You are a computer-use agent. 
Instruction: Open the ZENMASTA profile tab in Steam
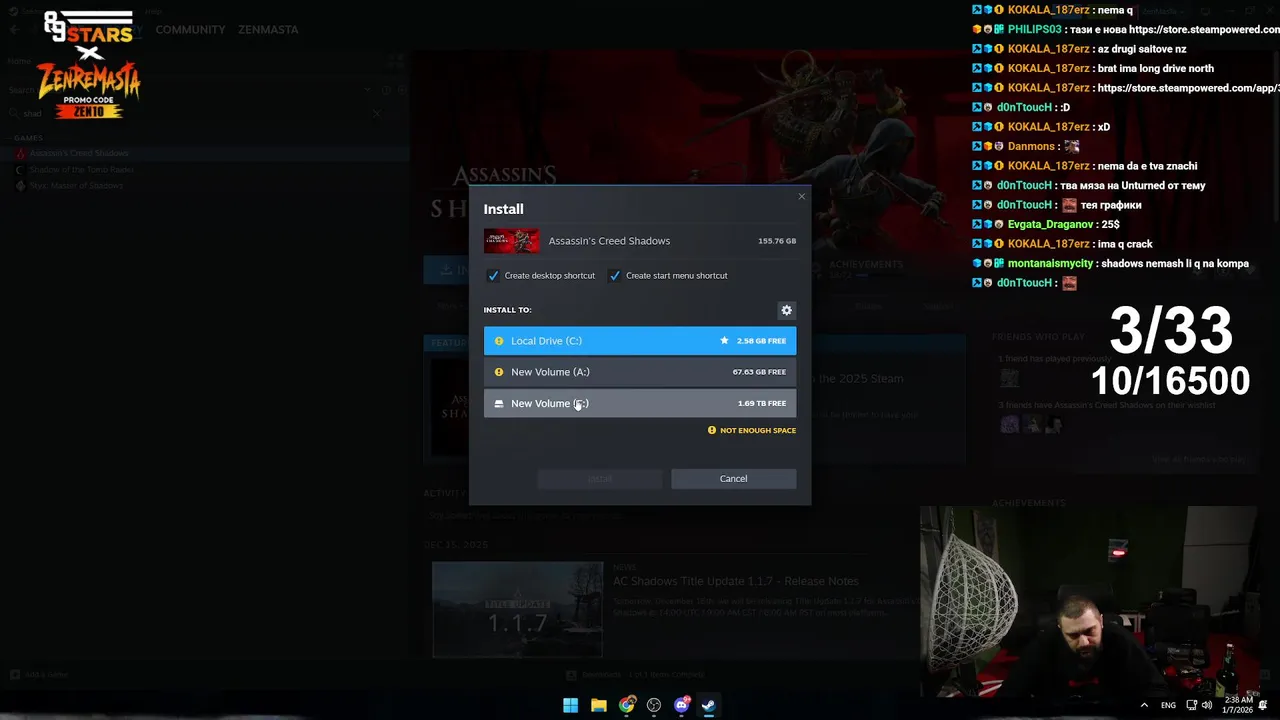[x=268, y=30]
